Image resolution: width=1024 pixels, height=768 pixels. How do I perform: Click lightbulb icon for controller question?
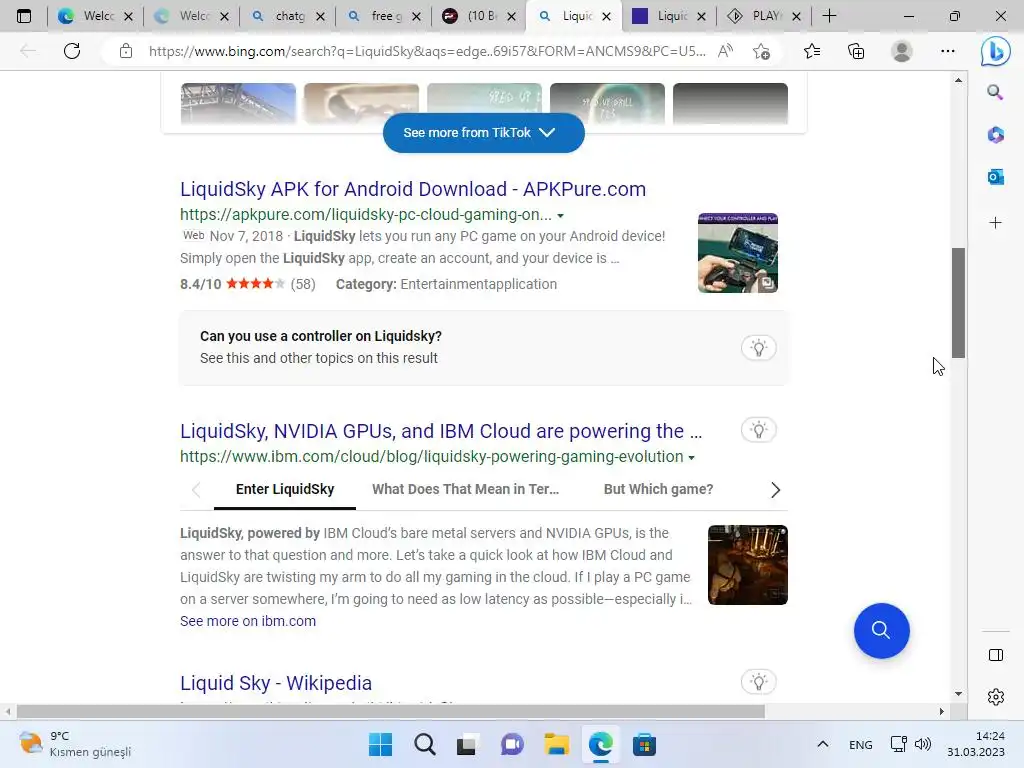click(758, 347)
